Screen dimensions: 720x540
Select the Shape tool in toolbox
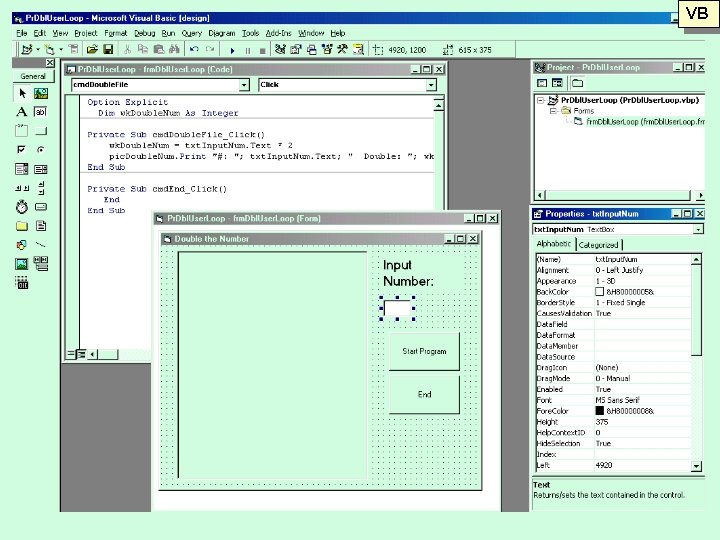(22, 245)
